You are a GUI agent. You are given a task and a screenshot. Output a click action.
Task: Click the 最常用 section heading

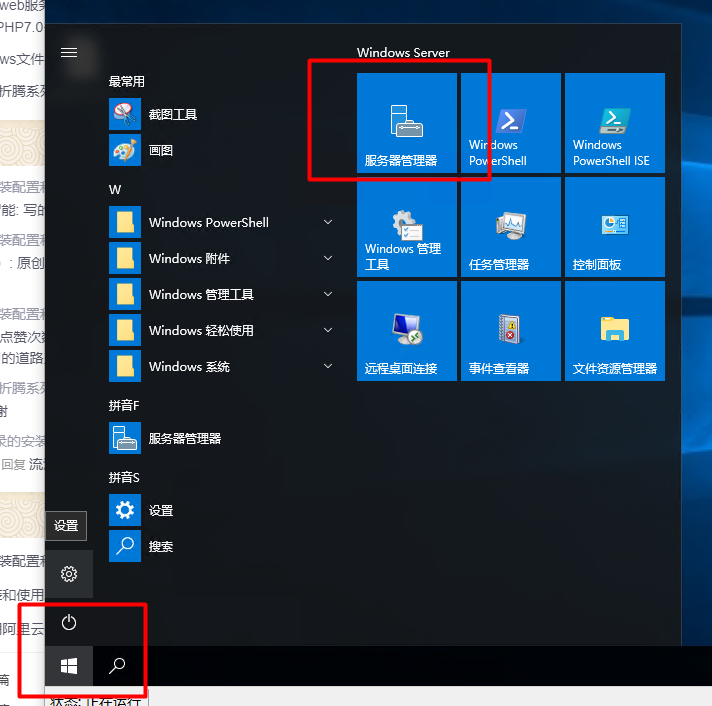click(x=127, y=81)
